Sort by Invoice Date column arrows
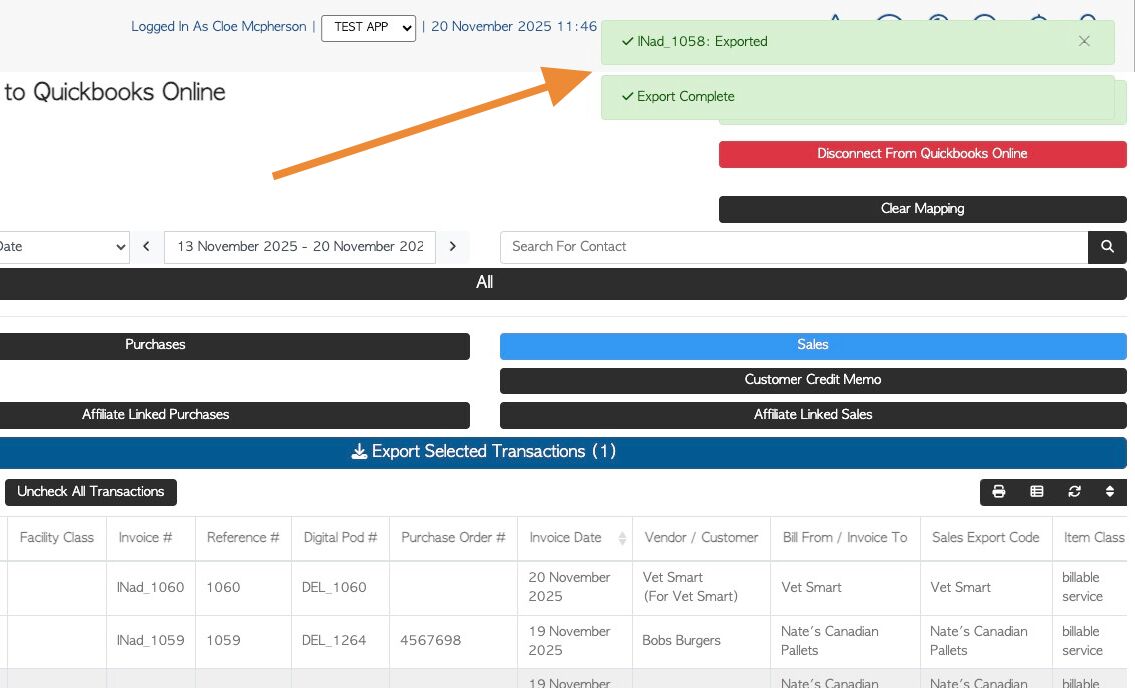1135x688 pixels. tap(622, 538)
